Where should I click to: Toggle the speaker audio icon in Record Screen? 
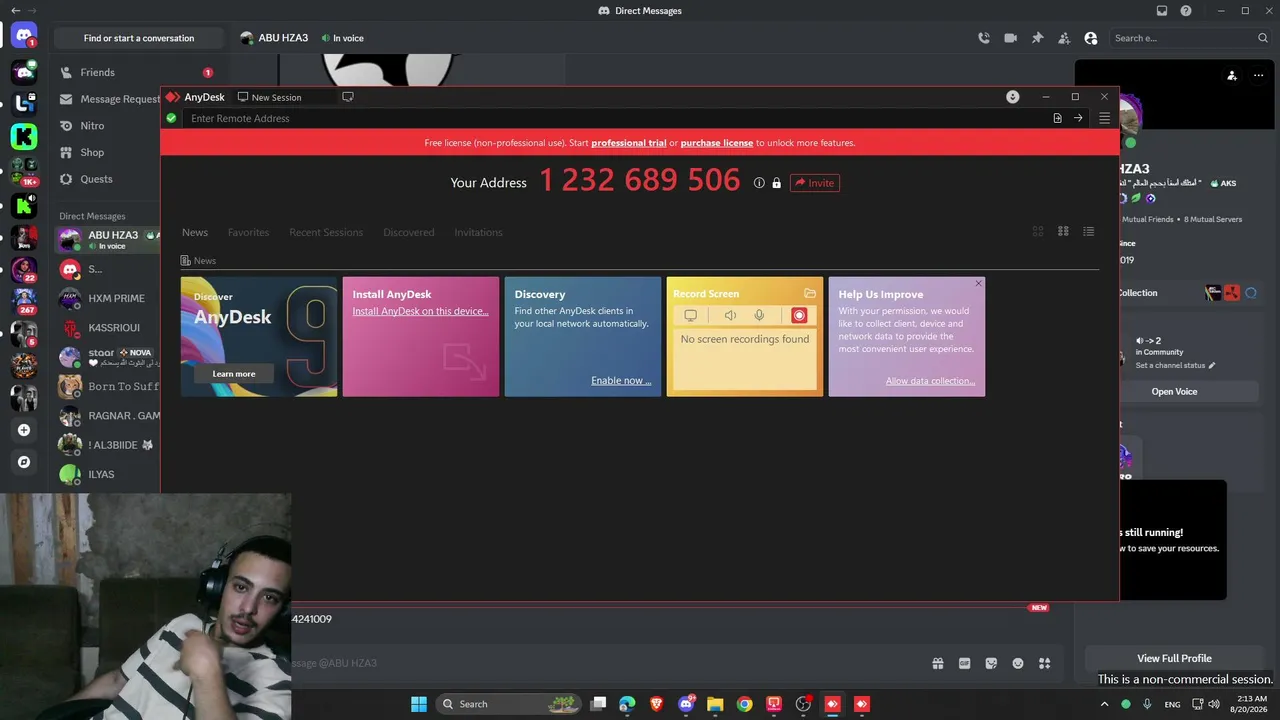(x=730, y=315)
